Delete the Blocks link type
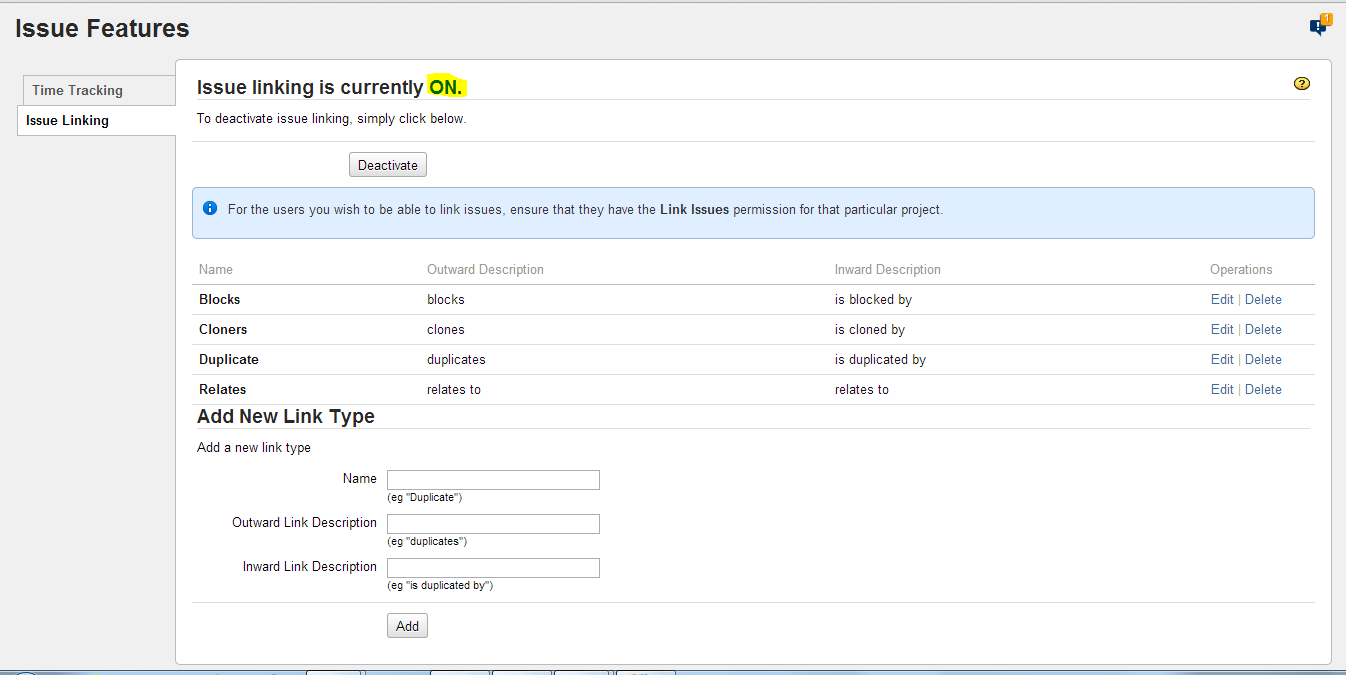Viewport: 1346px width, 675px height. [1263, 299]
